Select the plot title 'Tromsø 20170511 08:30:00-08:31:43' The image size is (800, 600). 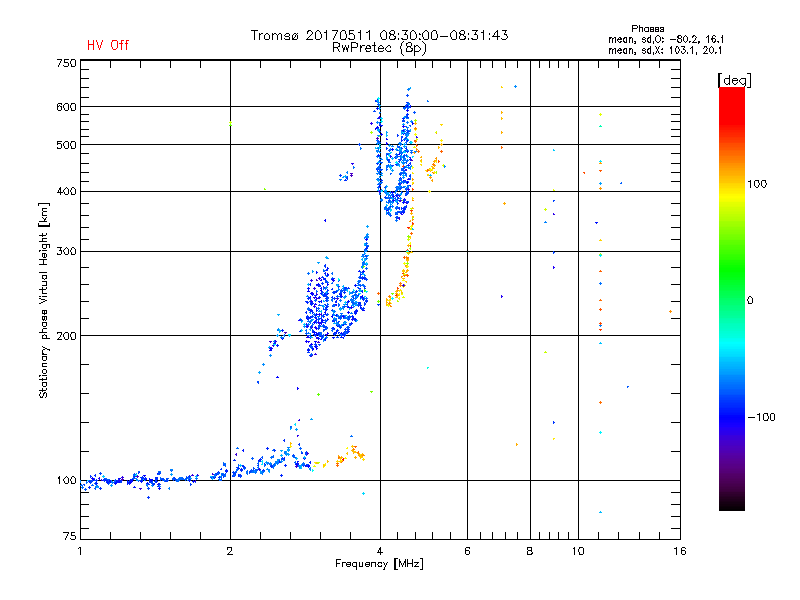380,35
